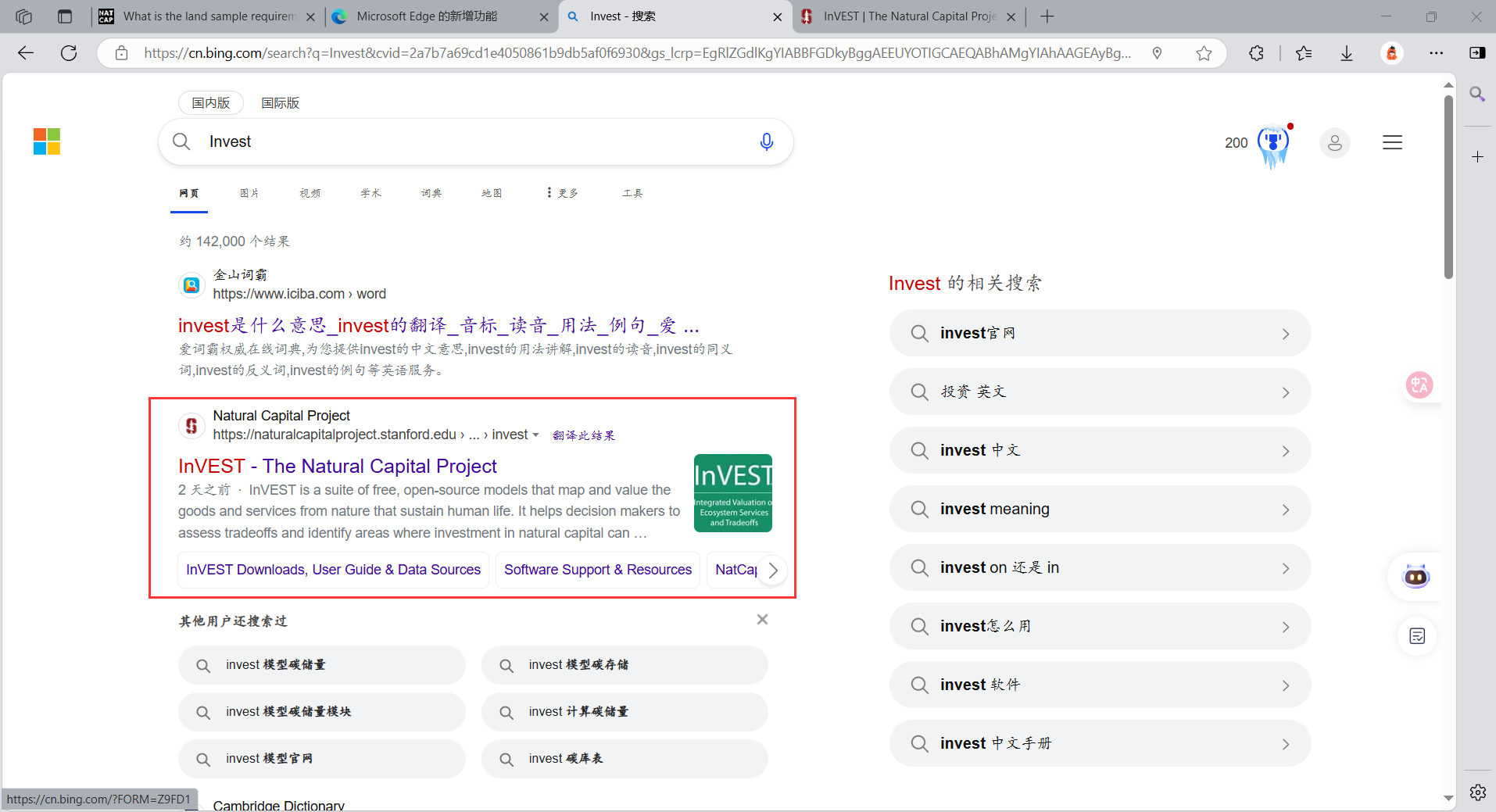This screenshot has height=812, width=1496.
Task: Search suggestion invest 模型官网
Action: coord(321,759)
